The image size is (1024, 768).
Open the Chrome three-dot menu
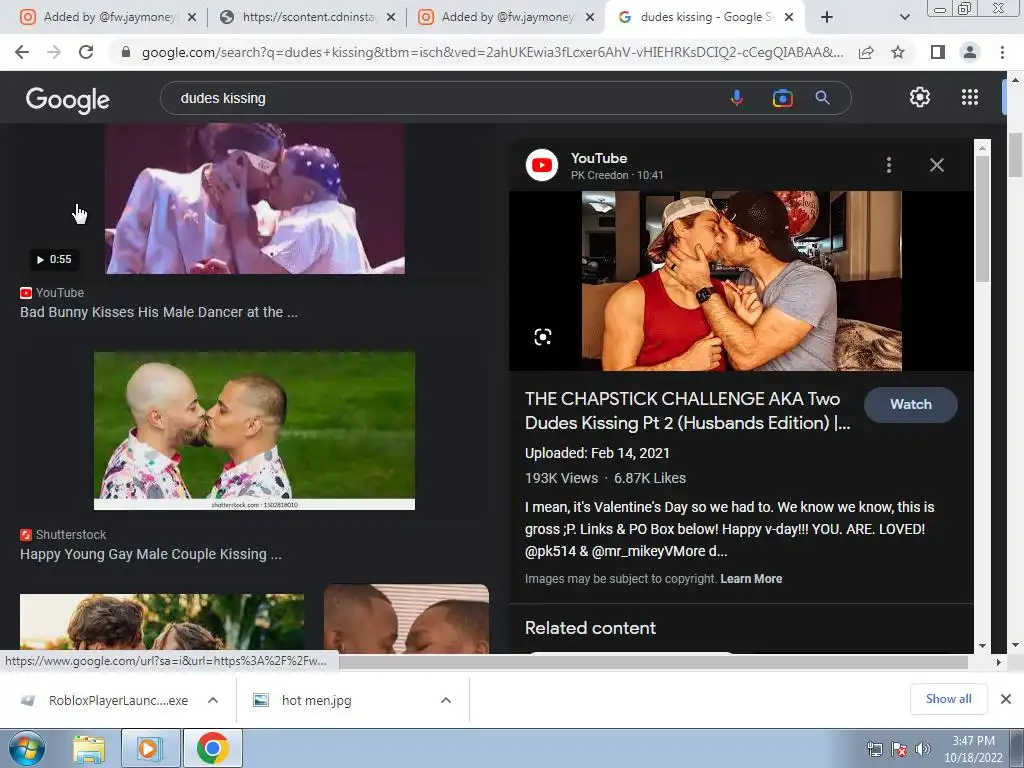pos(1002,52)
